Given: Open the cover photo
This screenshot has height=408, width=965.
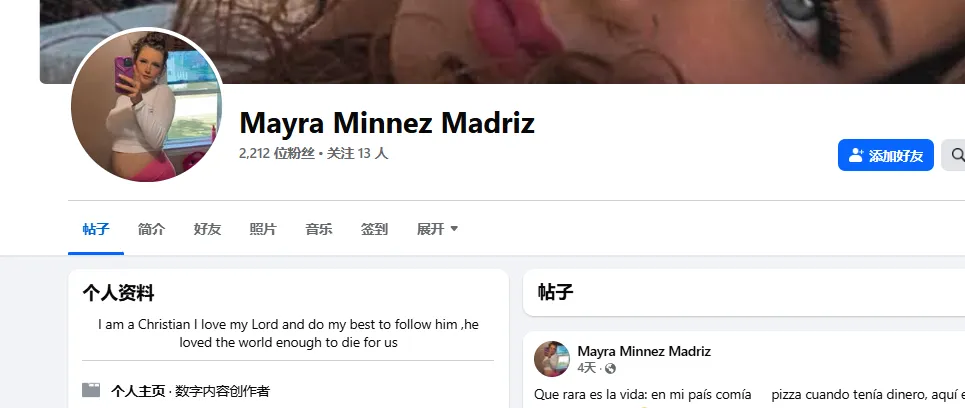Looking at the screenshot, I should click(502, 41).
